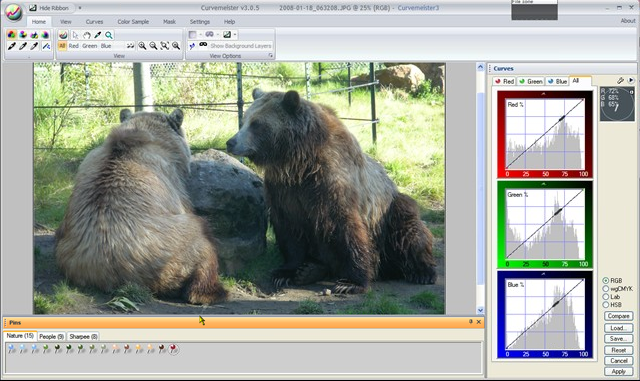Select the arrow pointer tool
The height and width of the screenshot is (381, 640).
point(75,35)
